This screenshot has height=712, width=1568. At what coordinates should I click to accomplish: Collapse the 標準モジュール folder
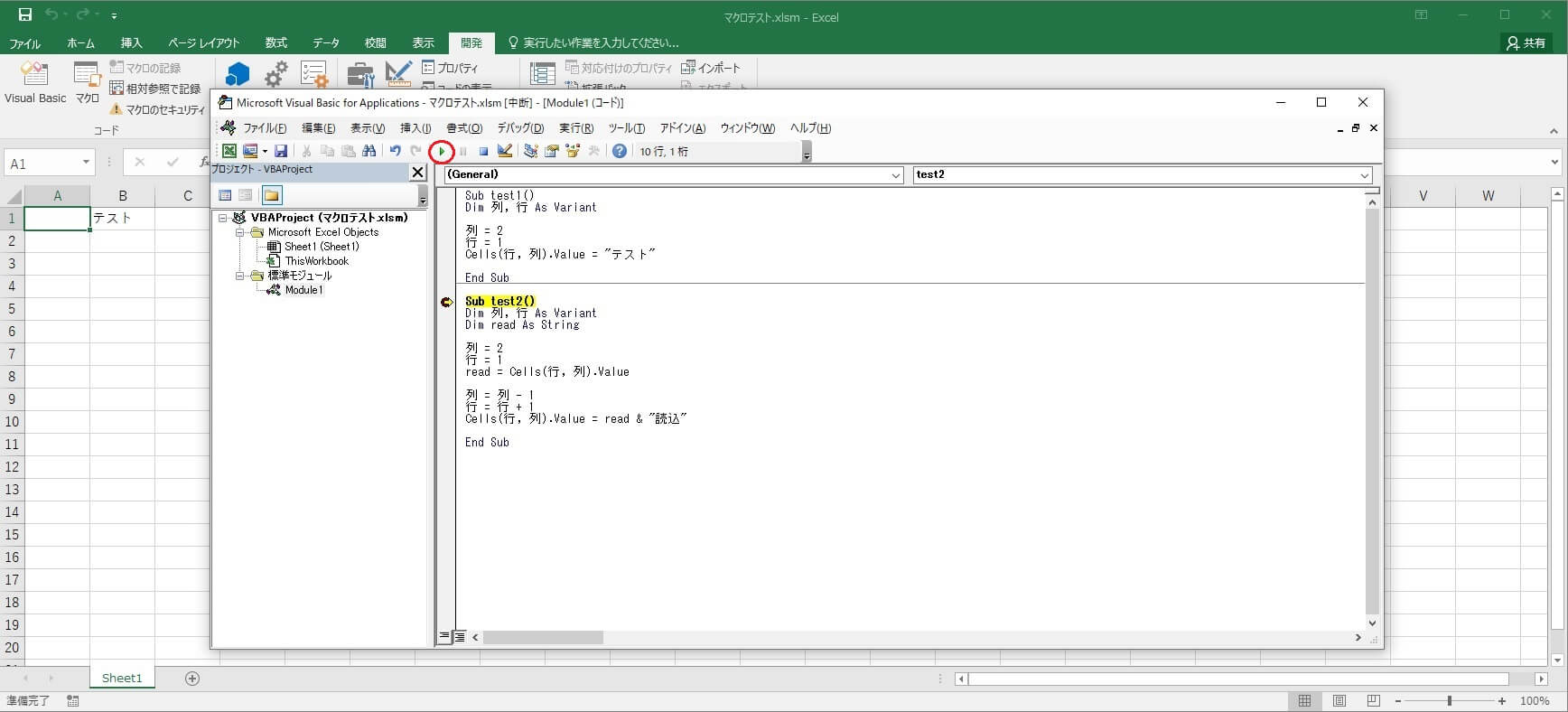click(240, 276)
